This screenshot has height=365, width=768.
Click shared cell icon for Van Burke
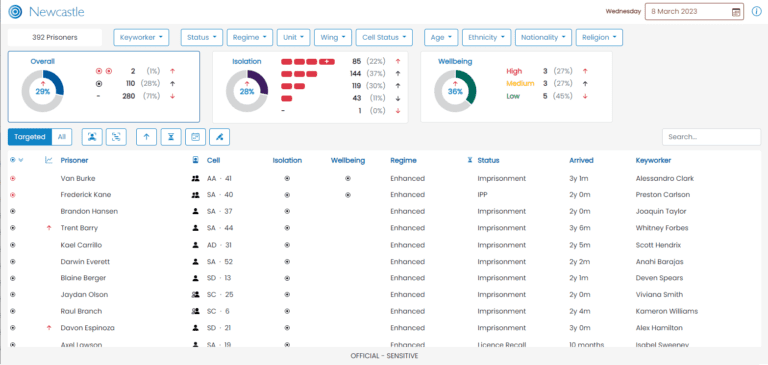click(x=195, y=179)
